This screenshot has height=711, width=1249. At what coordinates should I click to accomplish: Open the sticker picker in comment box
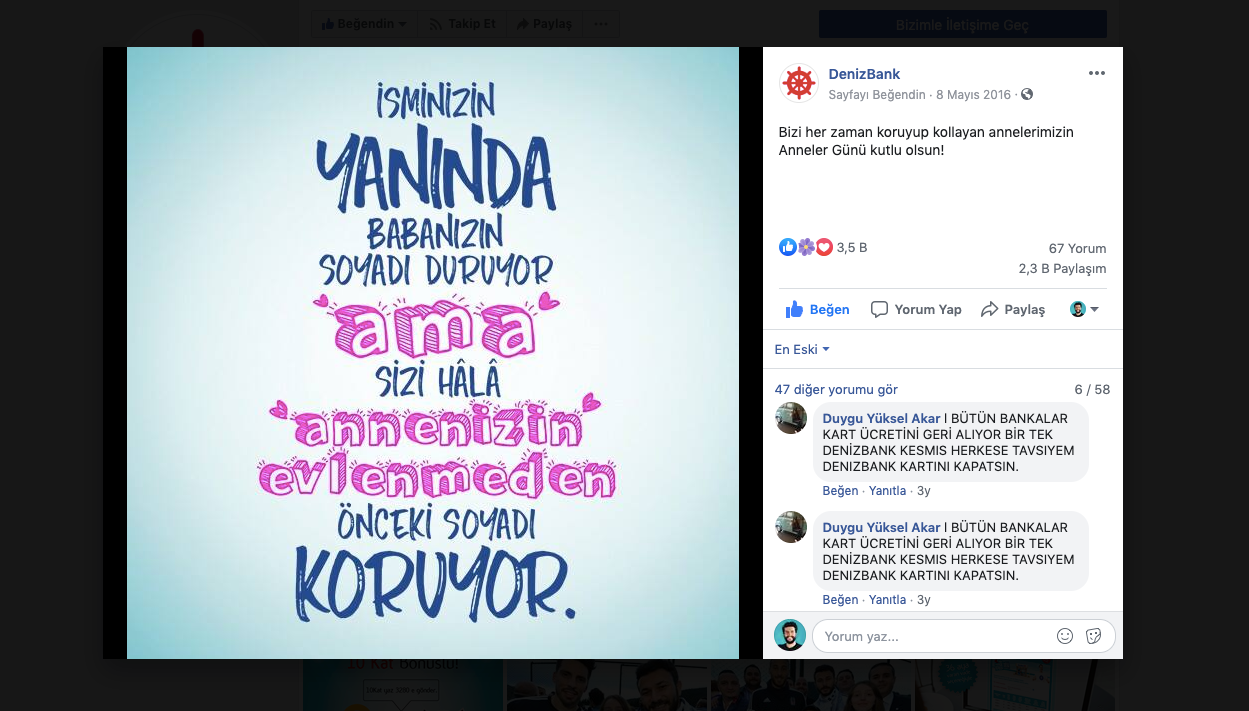point(1094,636)
